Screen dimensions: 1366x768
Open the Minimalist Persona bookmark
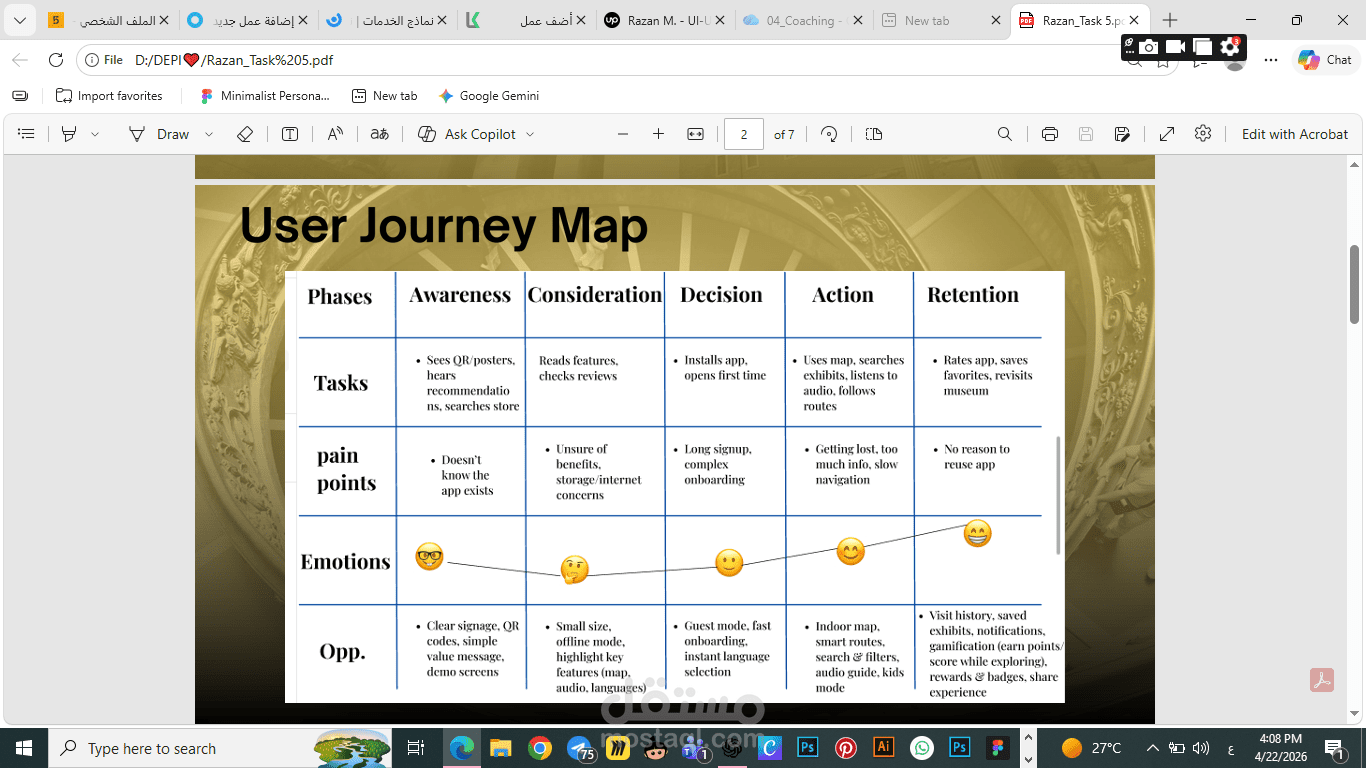click(264, 96)
